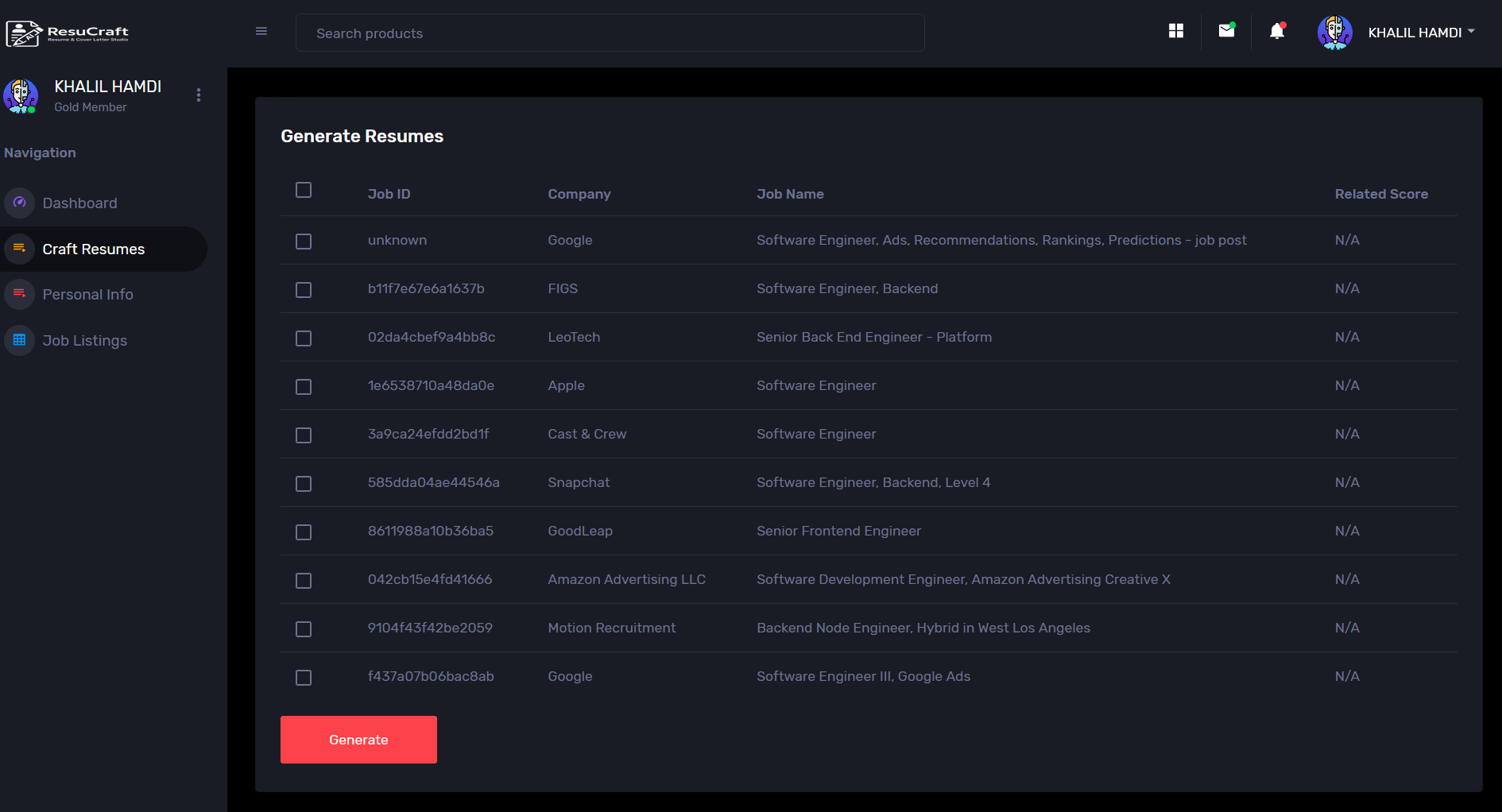Image resolution: width=1502 pixels, height=812 pixels.
Task: Click the GoodLeap company name
Action: click(580, 531)
